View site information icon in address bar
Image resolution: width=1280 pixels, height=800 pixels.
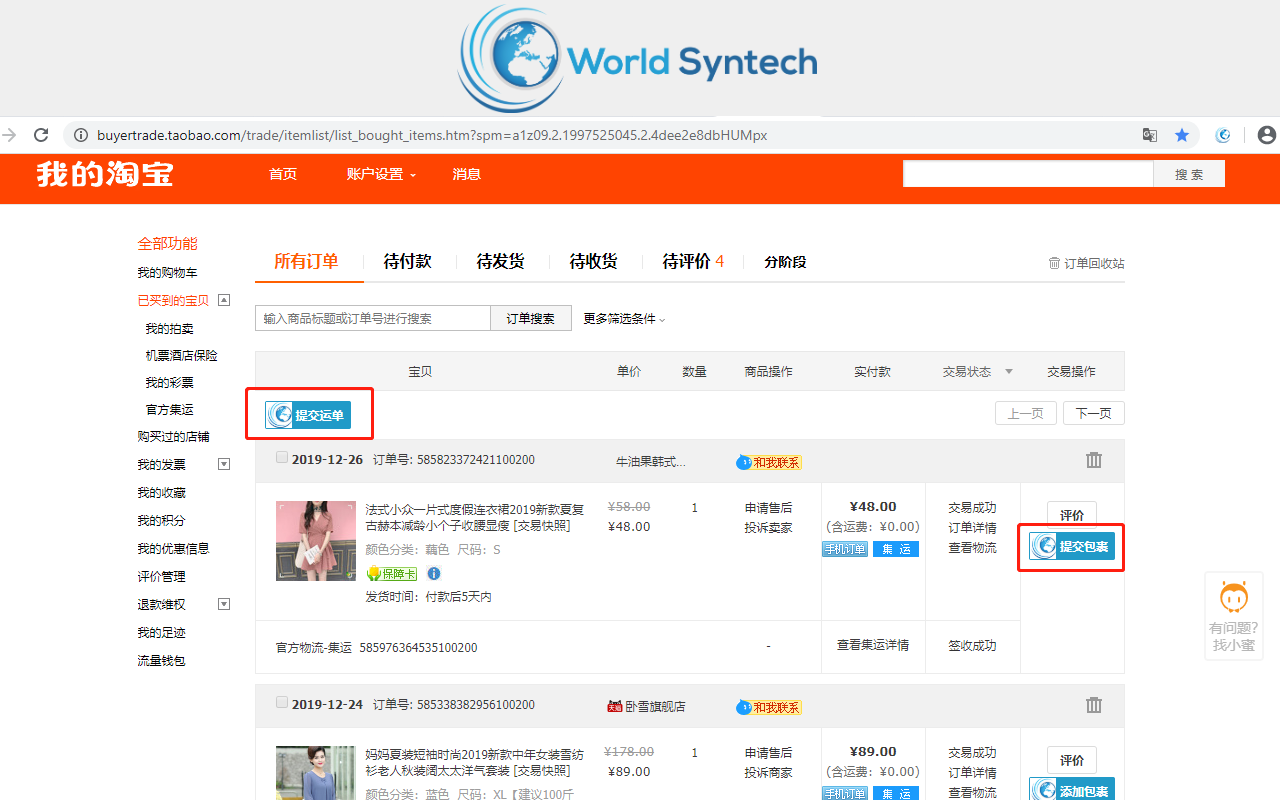tap(80, 135)
